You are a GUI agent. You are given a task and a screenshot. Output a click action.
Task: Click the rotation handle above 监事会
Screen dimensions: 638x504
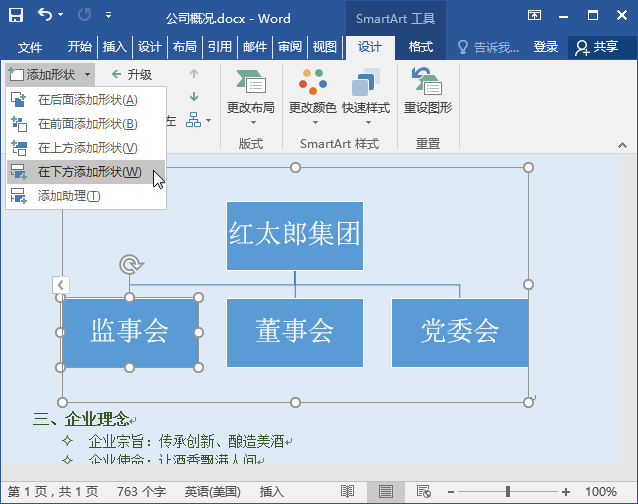click(131, 265)
